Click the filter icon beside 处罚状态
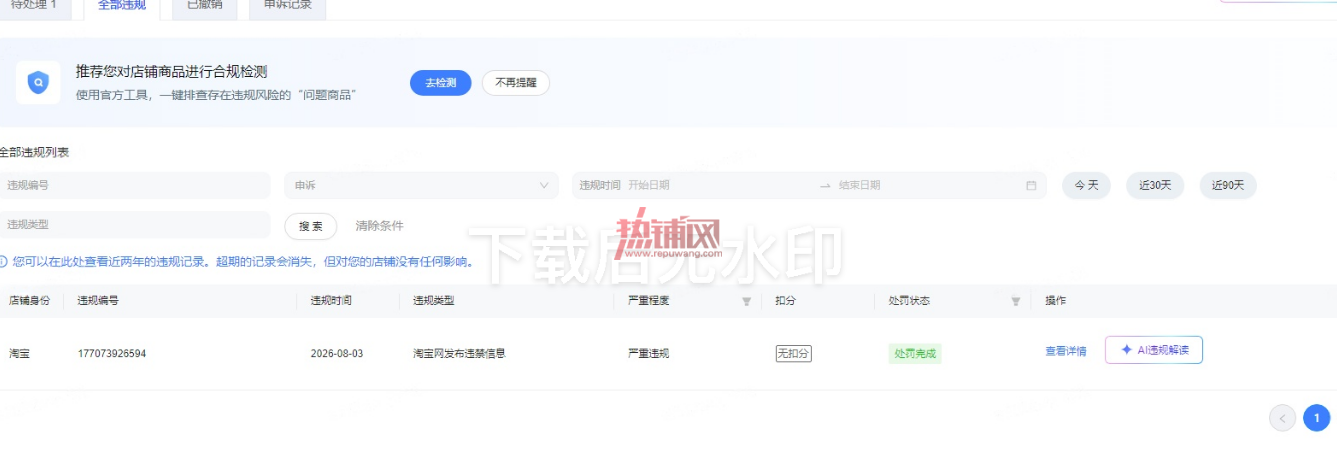The width and height of the screenshot is (1337, 468). 1016,301
